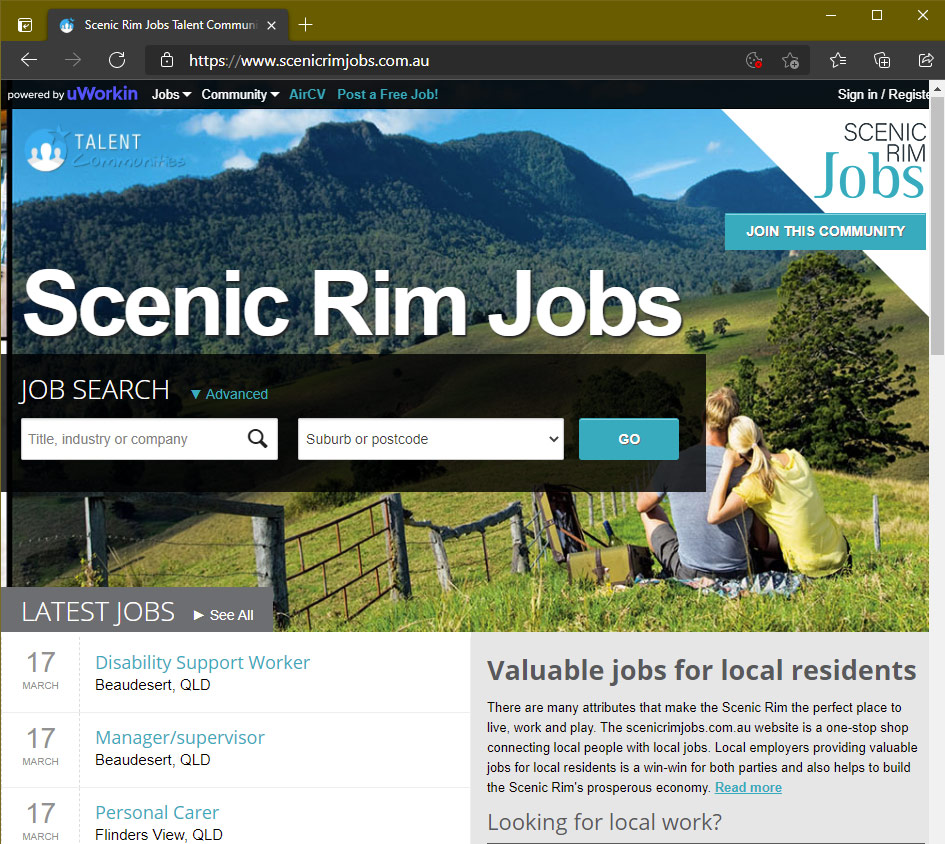Expand the Community dropdown menu
This screenshot has height=844, width=945.
click(240, 95)
